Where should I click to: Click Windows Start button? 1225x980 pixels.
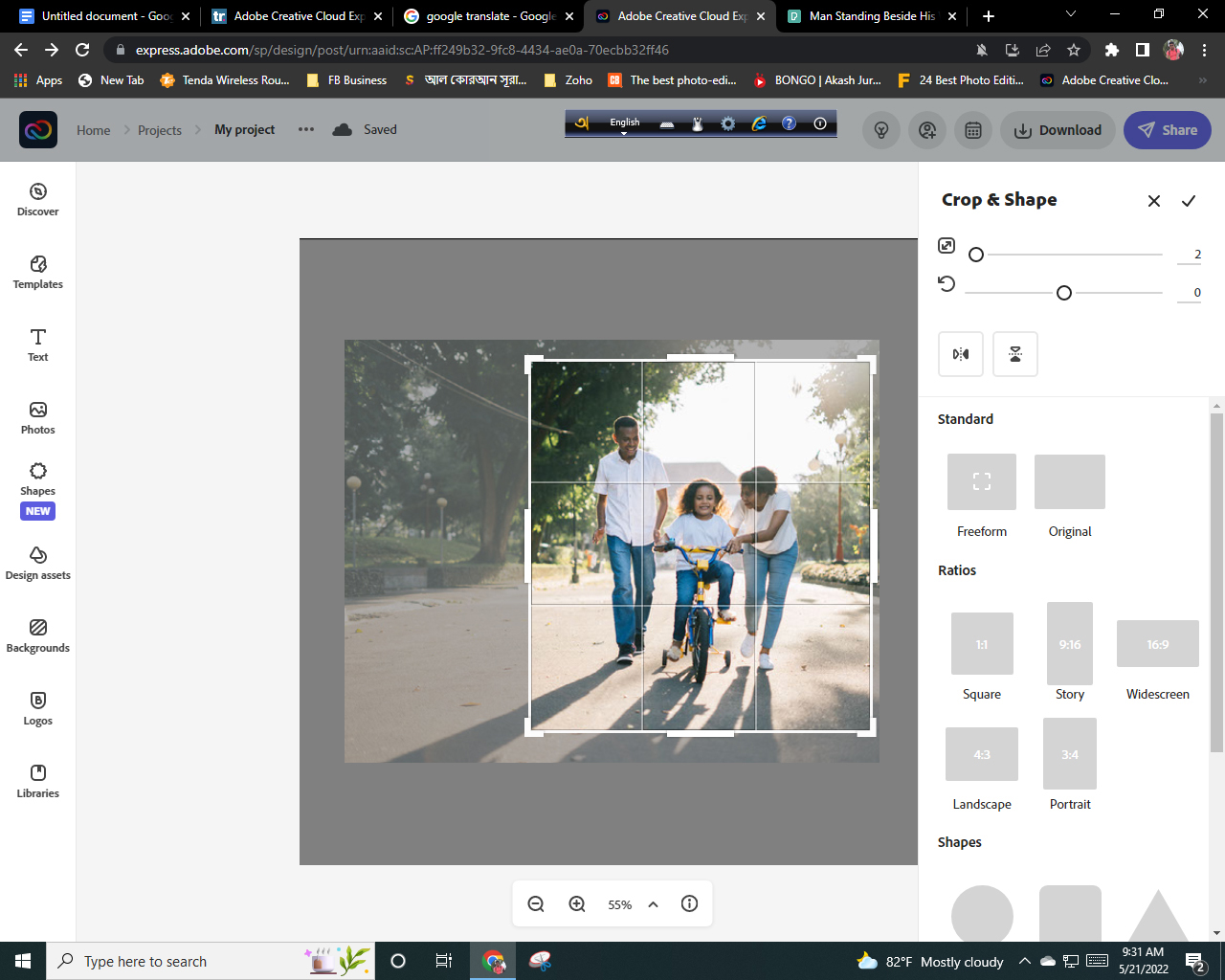pyautogui.click(x=23, y=961)
